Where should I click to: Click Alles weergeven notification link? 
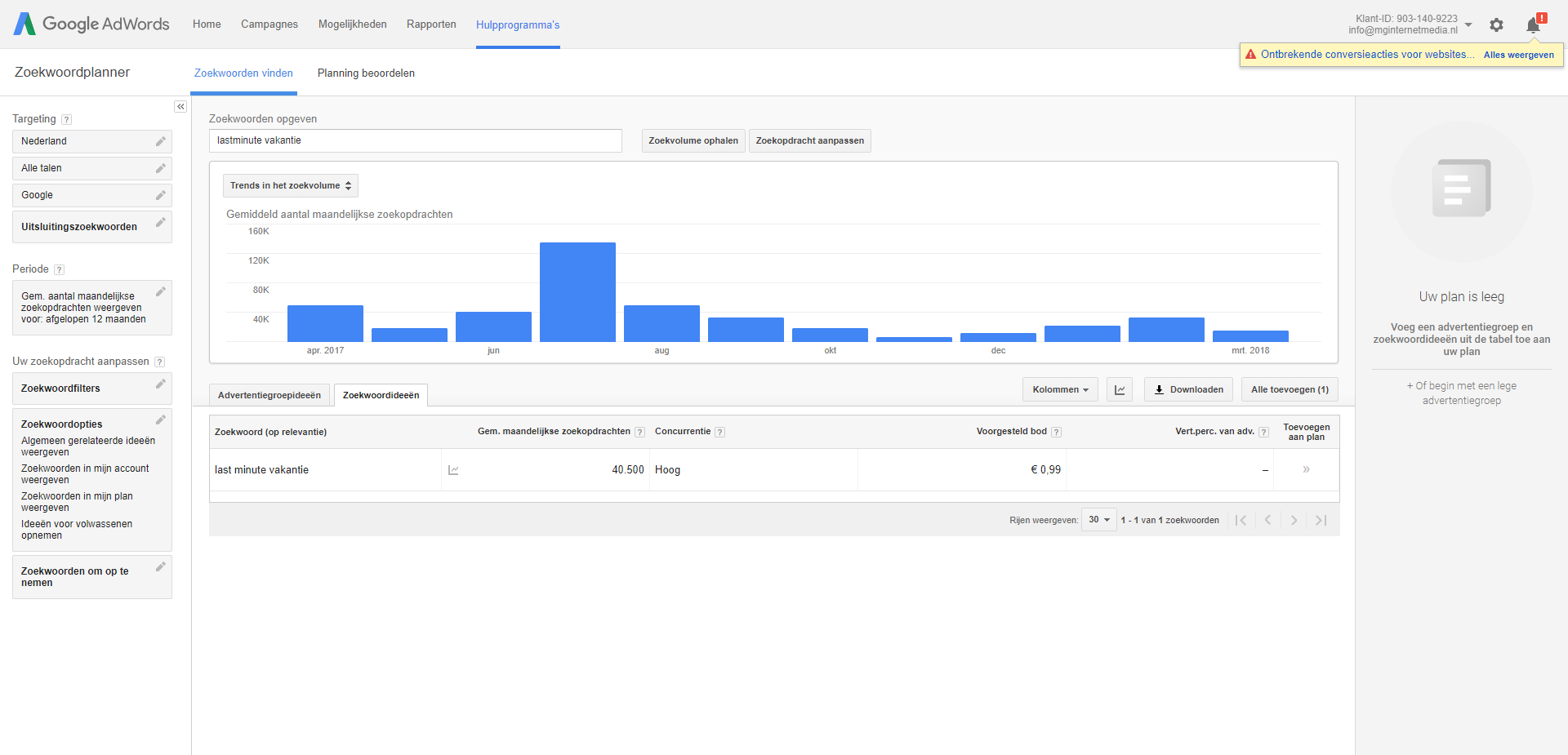point(1518,56)
